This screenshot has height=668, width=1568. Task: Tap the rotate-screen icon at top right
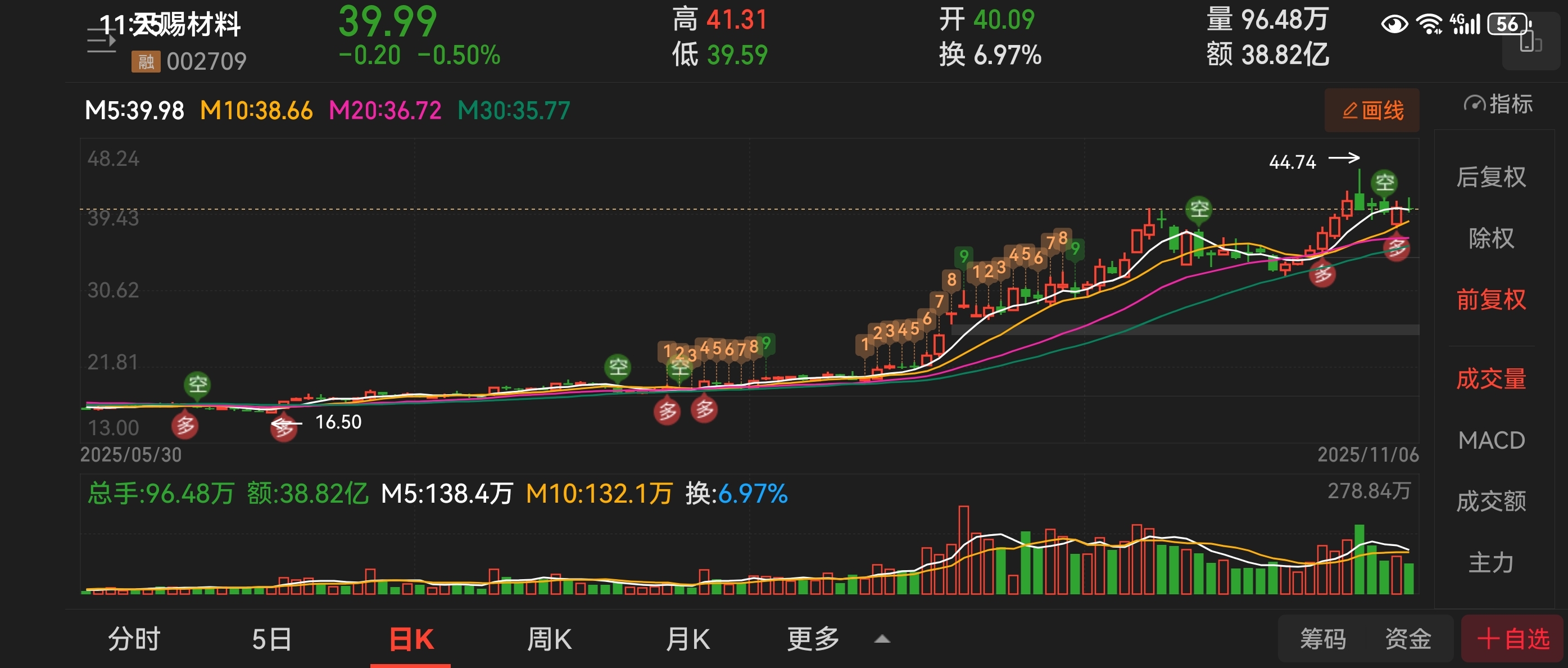click(1530, 43)
